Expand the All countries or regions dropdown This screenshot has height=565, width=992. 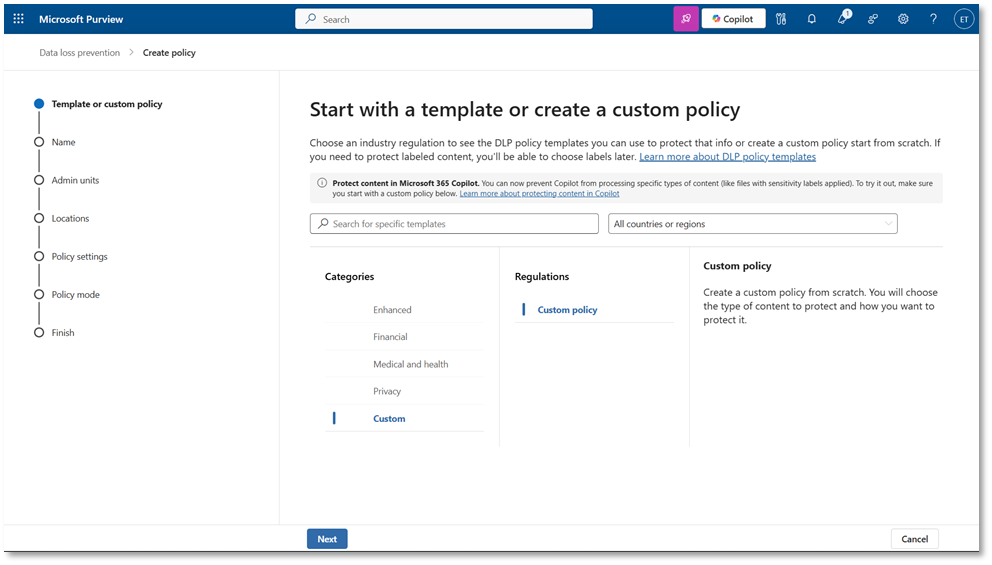coord(752,224)
